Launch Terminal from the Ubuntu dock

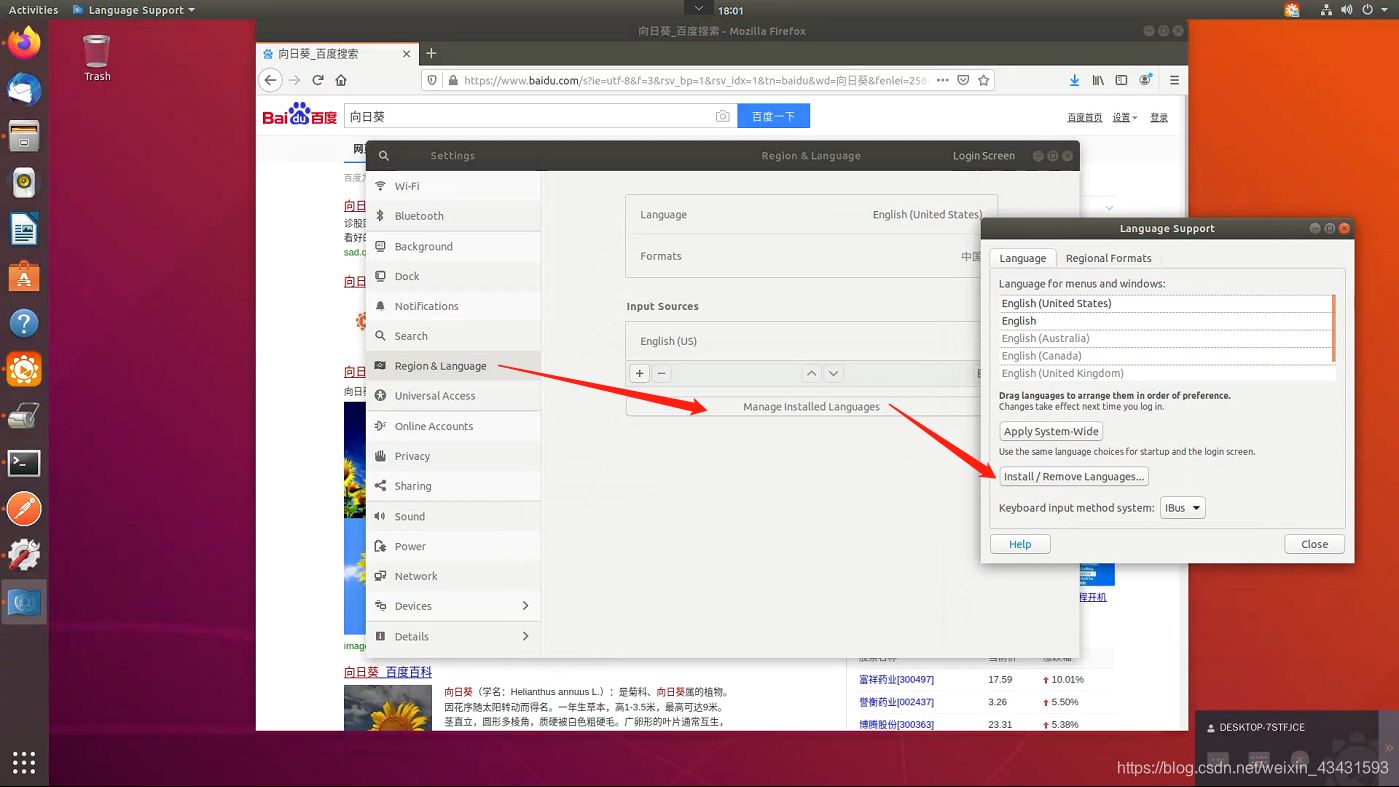coord(24,463)
